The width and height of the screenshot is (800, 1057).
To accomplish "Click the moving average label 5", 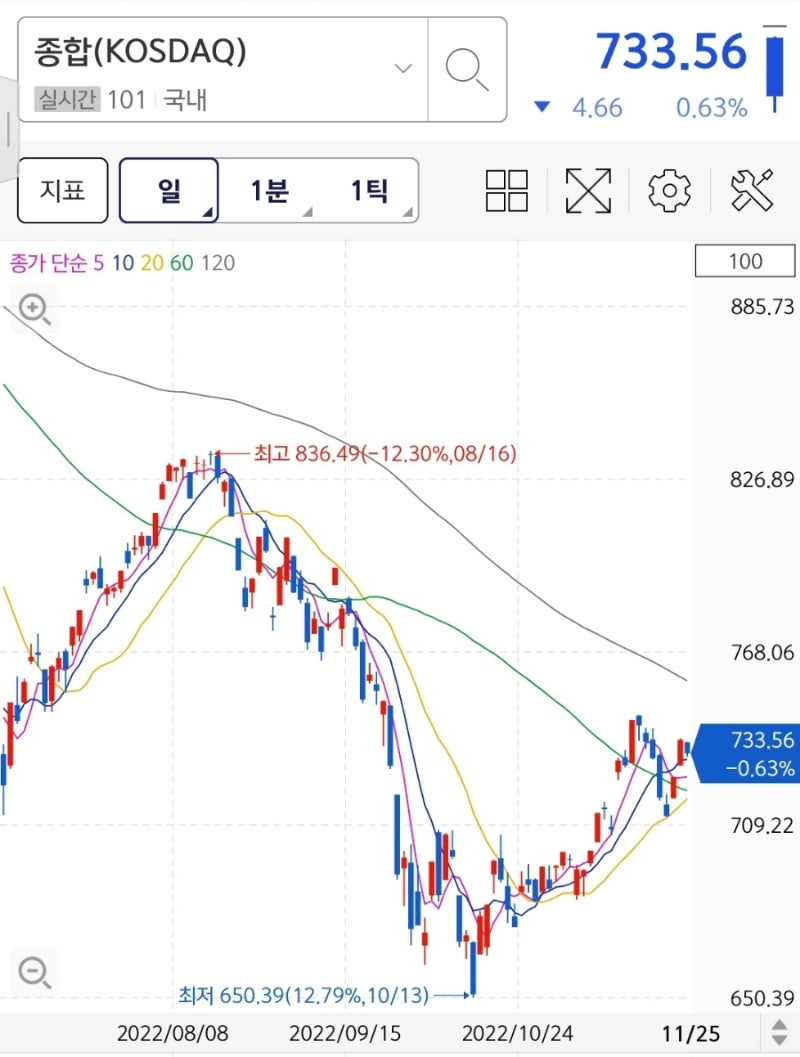I will point(98,263).
